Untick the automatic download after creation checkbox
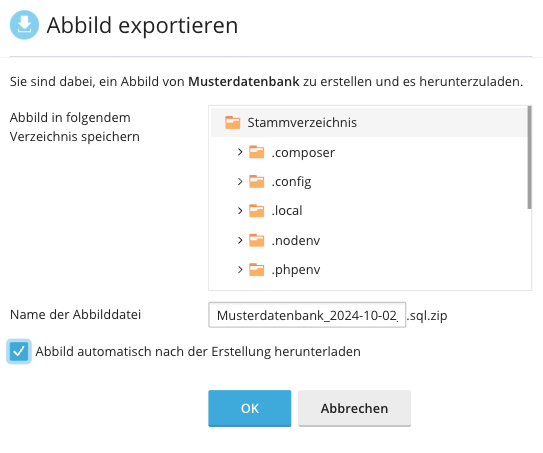 19,352
